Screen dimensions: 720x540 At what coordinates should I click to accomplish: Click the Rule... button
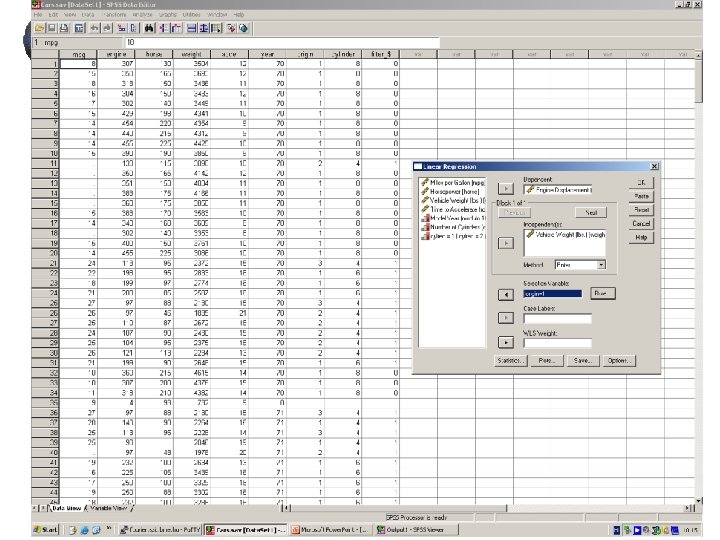[602, 293]
